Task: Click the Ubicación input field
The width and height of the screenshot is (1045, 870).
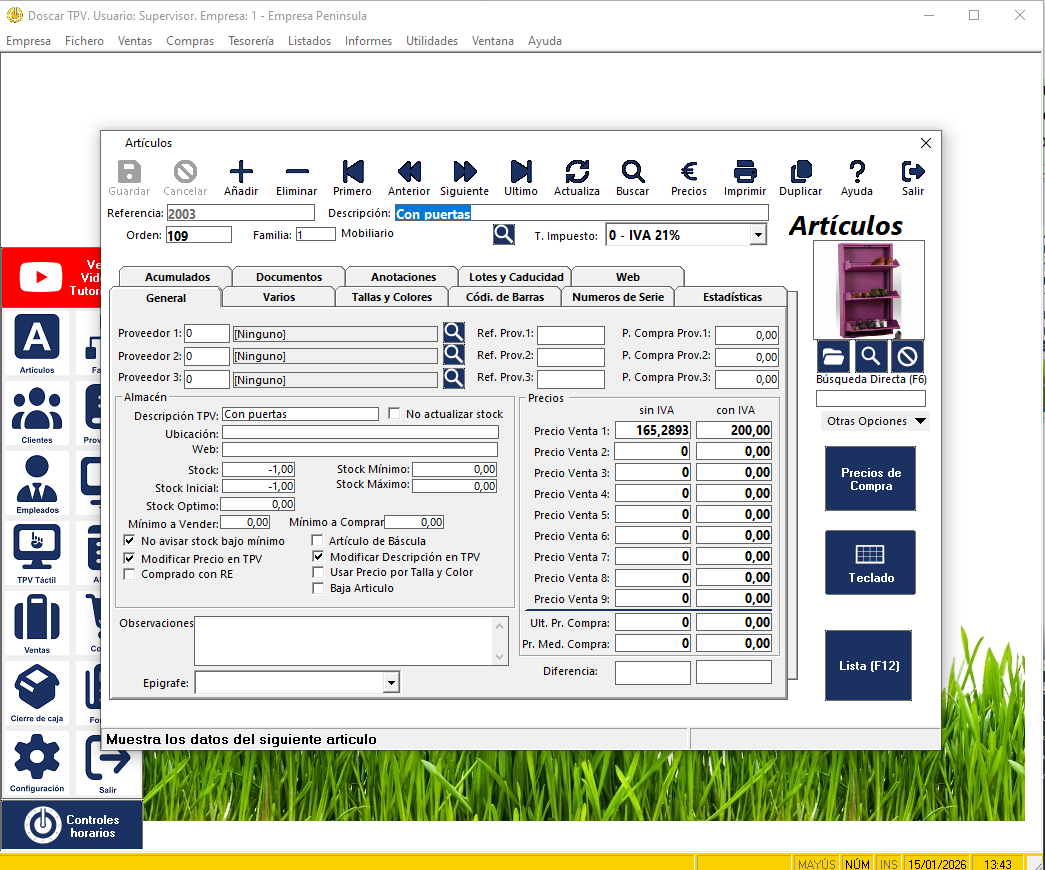Action: [x=360, y=433]
